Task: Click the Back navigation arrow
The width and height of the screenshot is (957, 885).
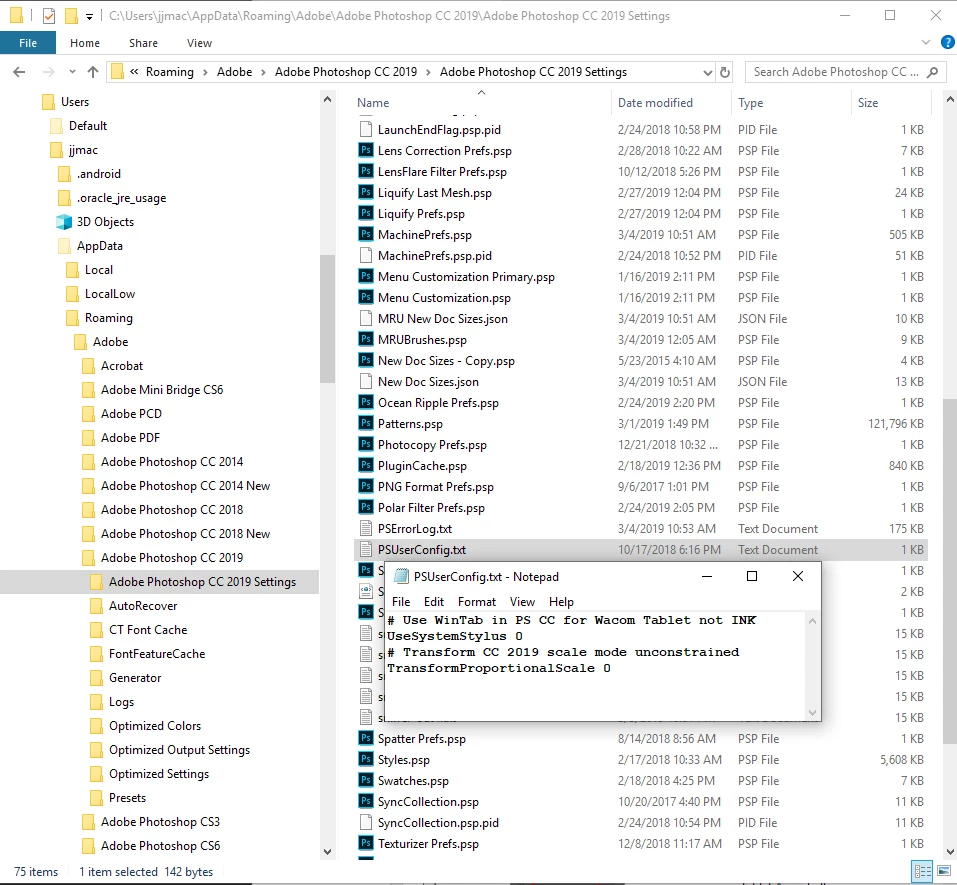Action: [x=19, y=72]
